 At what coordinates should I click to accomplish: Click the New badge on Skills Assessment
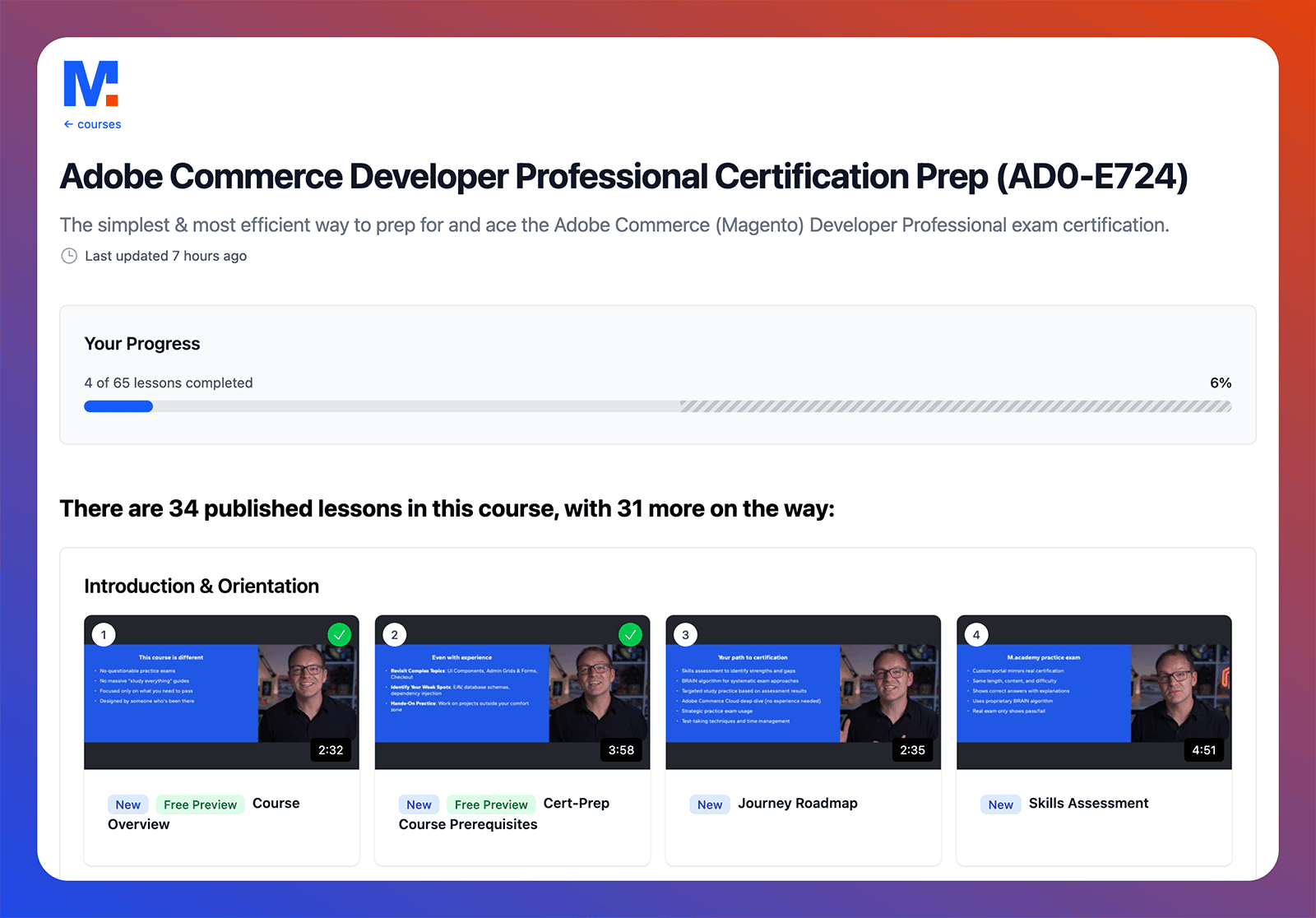pos(1001,804)
